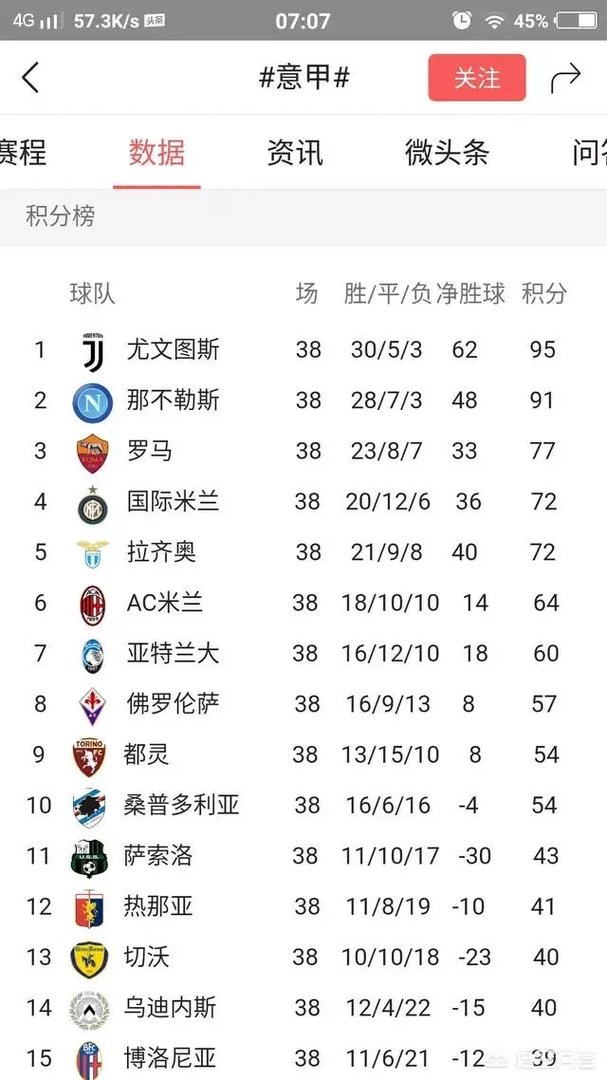Switch to the 赛程 tab

(22, 152)
